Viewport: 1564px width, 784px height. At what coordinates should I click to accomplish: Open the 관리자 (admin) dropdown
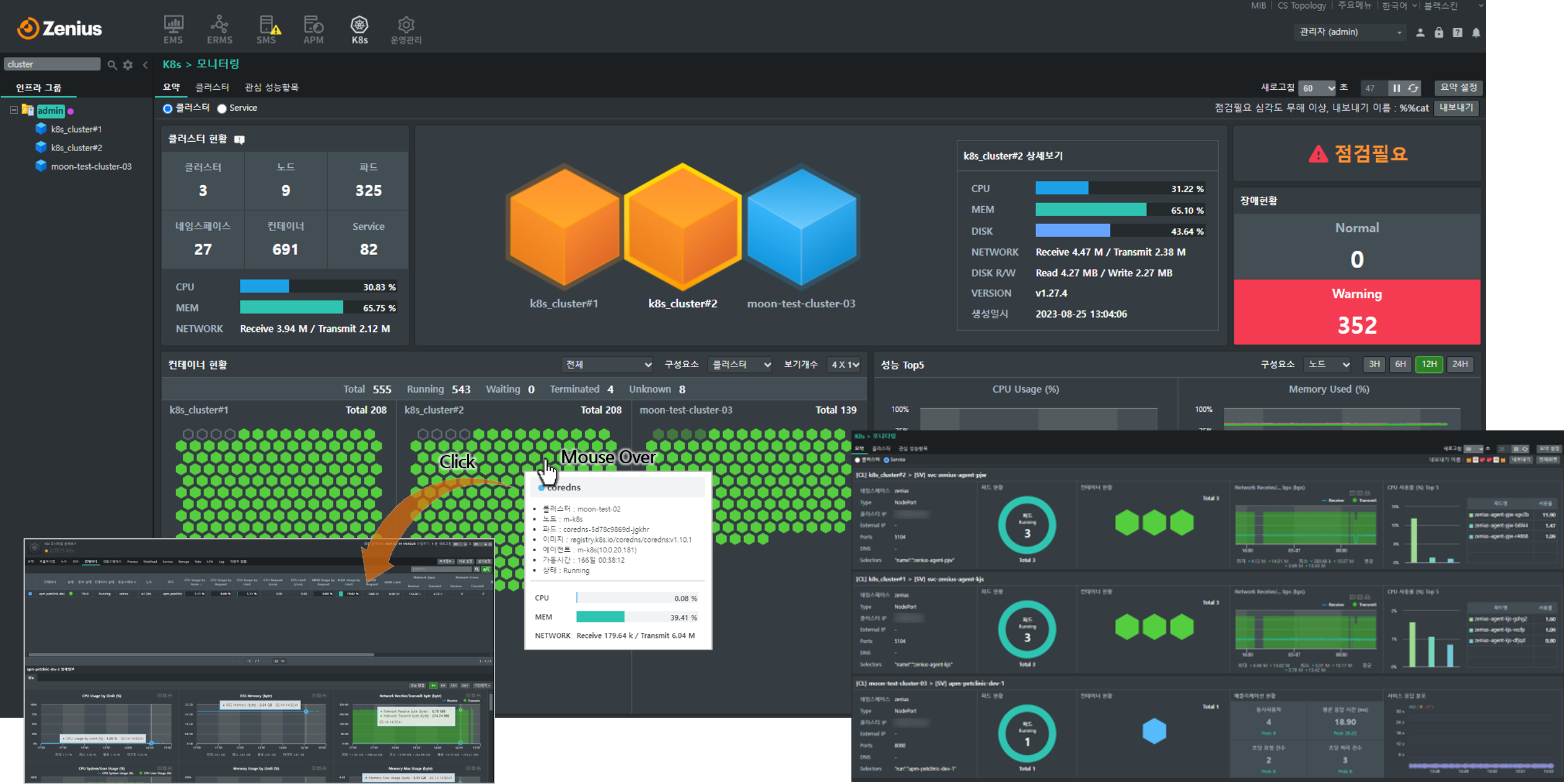[1350, 32]
